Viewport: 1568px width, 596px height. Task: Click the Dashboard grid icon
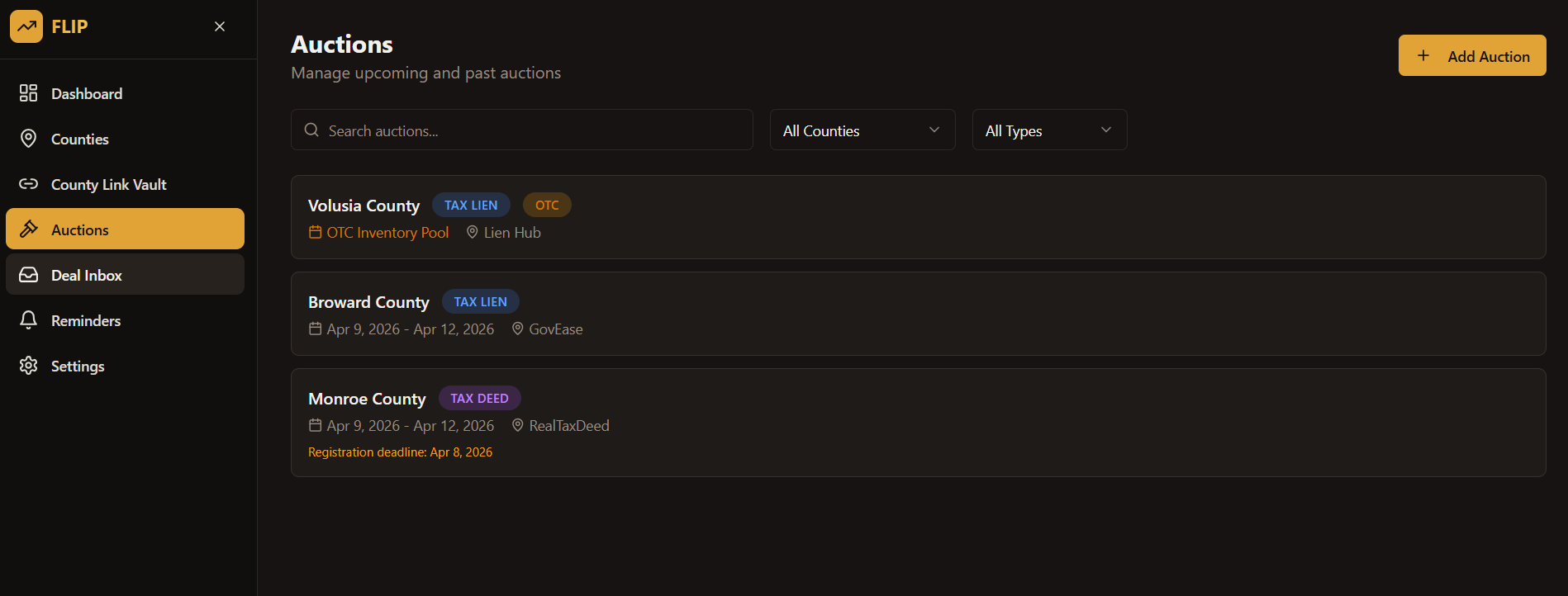[x=29, y=93]
